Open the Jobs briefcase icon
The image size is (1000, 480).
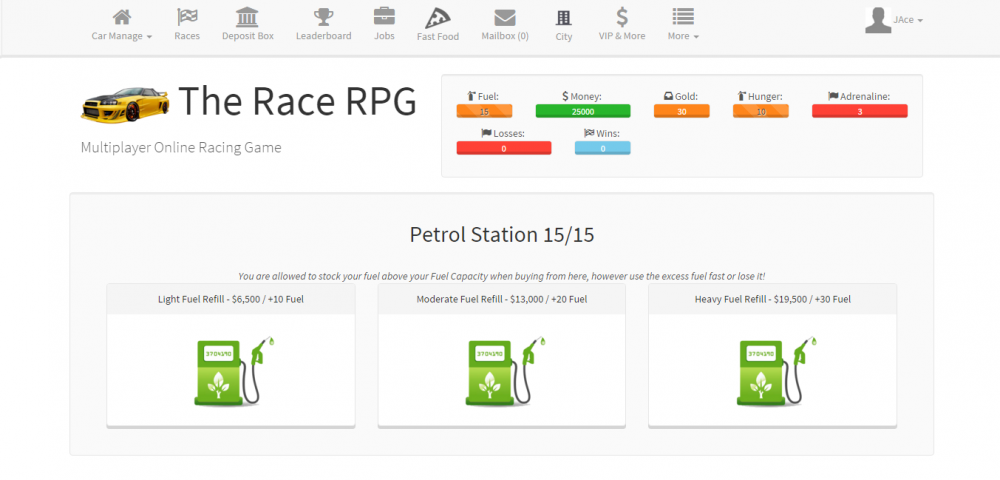(384, 18)
